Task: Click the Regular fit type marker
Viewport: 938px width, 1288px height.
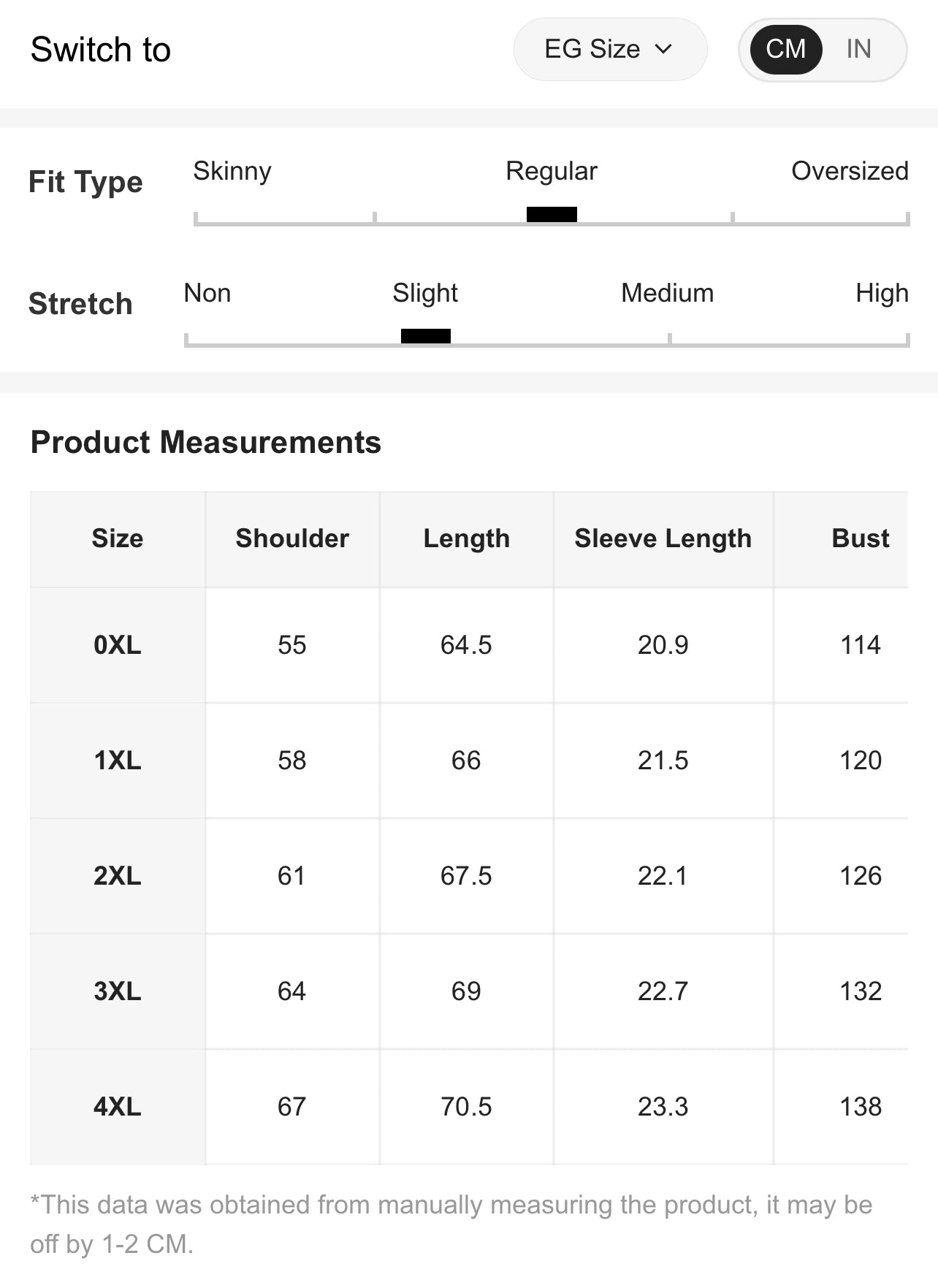Action: [552, 214]
